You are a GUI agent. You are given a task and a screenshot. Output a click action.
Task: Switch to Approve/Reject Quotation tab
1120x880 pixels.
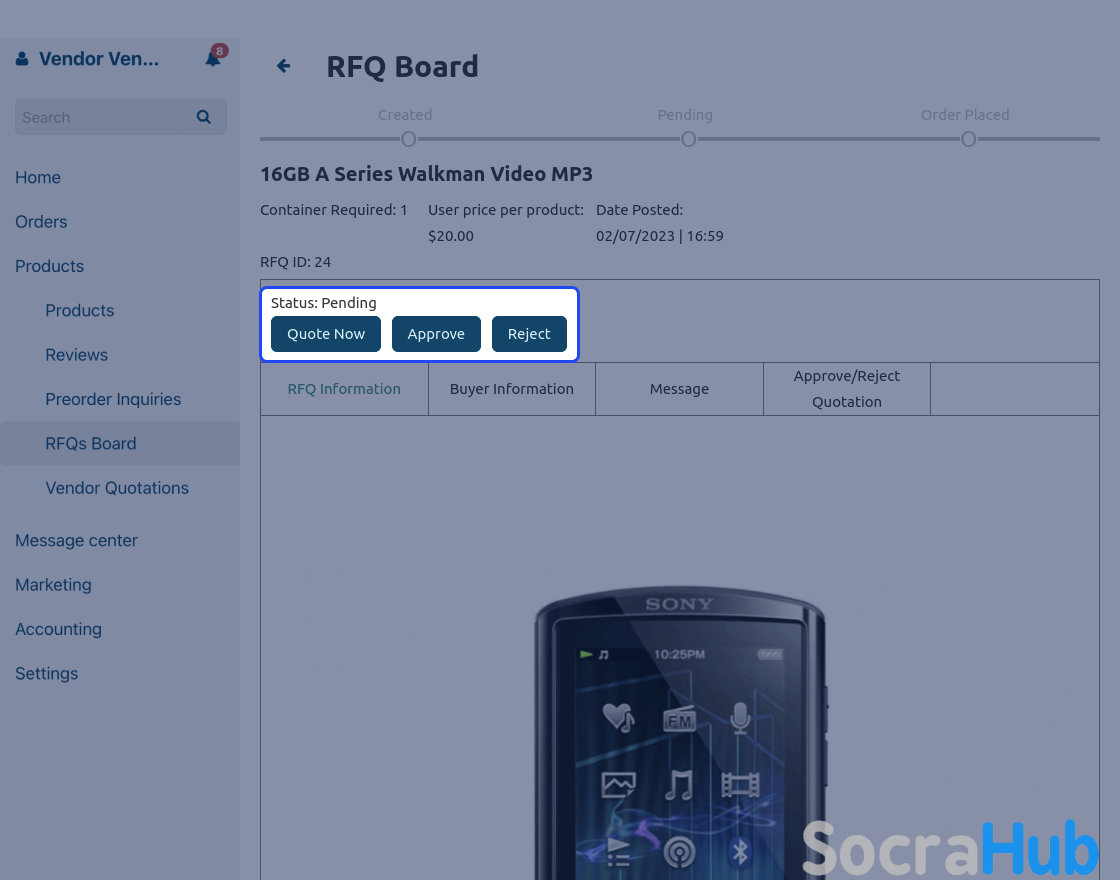click(847, 389)
